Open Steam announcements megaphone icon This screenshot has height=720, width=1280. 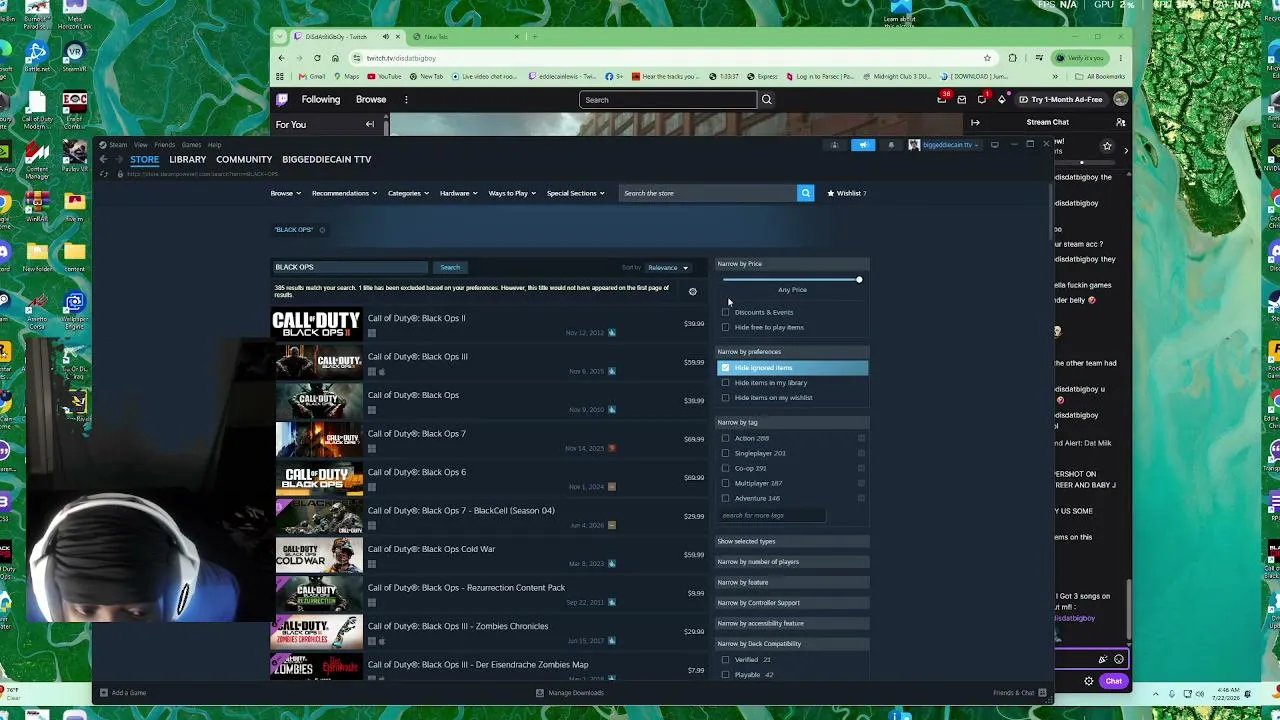pos(863,145)
